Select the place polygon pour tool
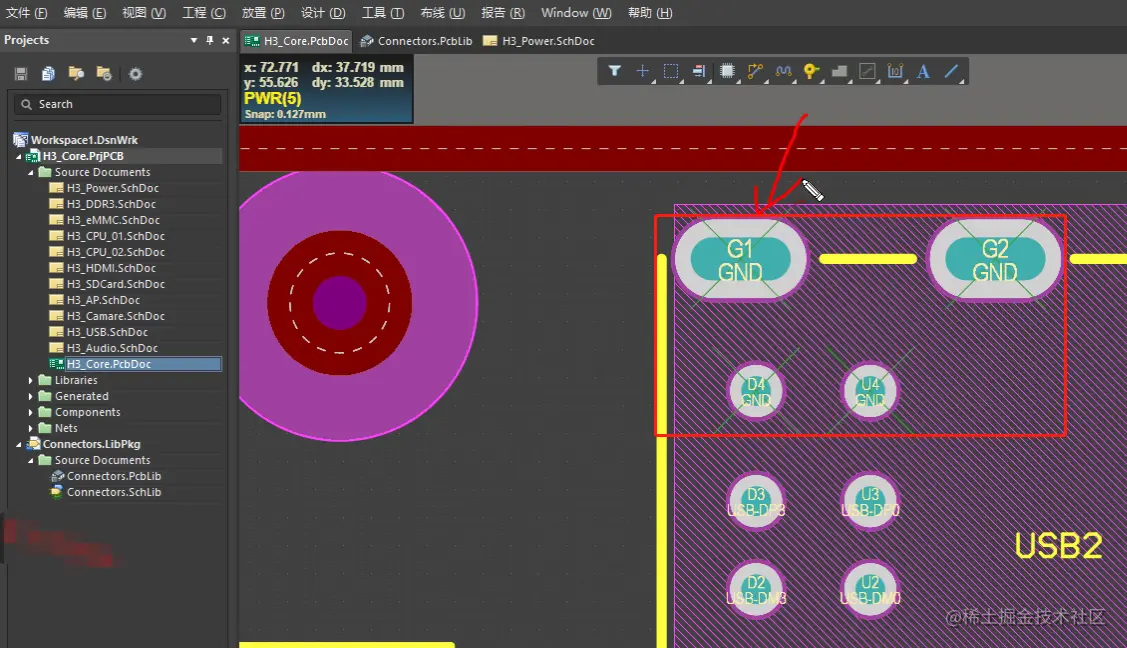 (x=839, y=71)
